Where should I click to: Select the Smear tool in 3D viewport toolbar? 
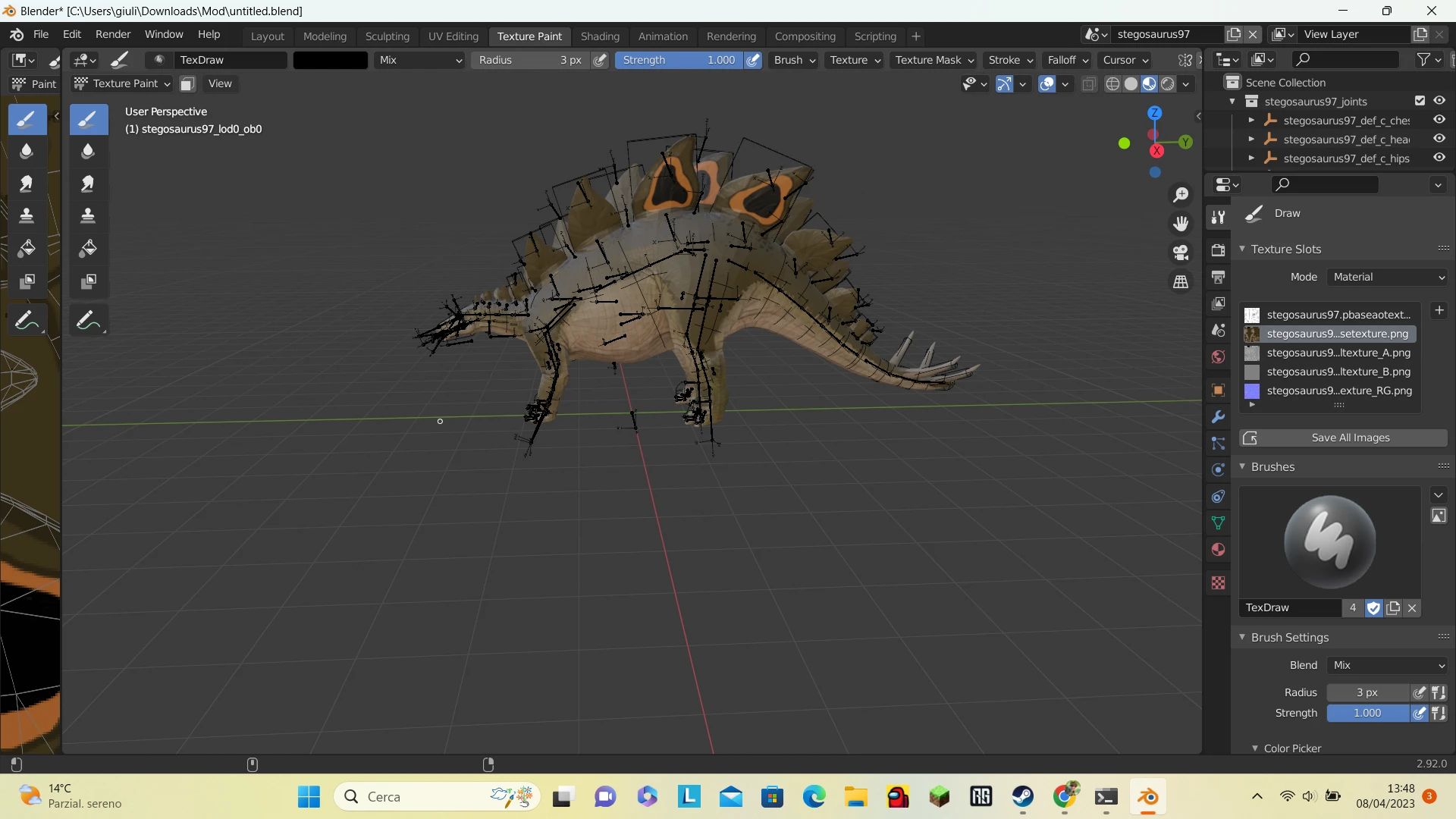88,184
